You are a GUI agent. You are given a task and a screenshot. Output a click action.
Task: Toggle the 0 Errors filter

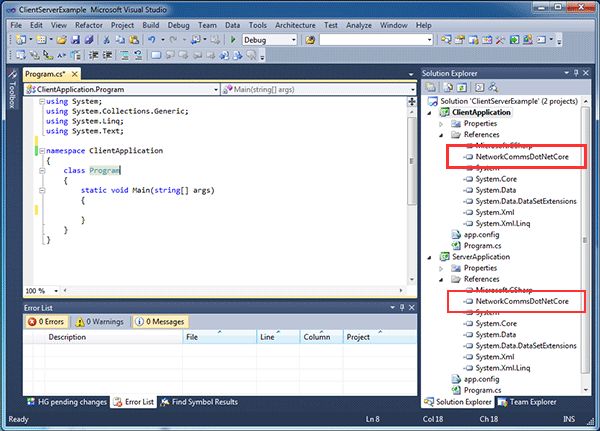point(46,322)
